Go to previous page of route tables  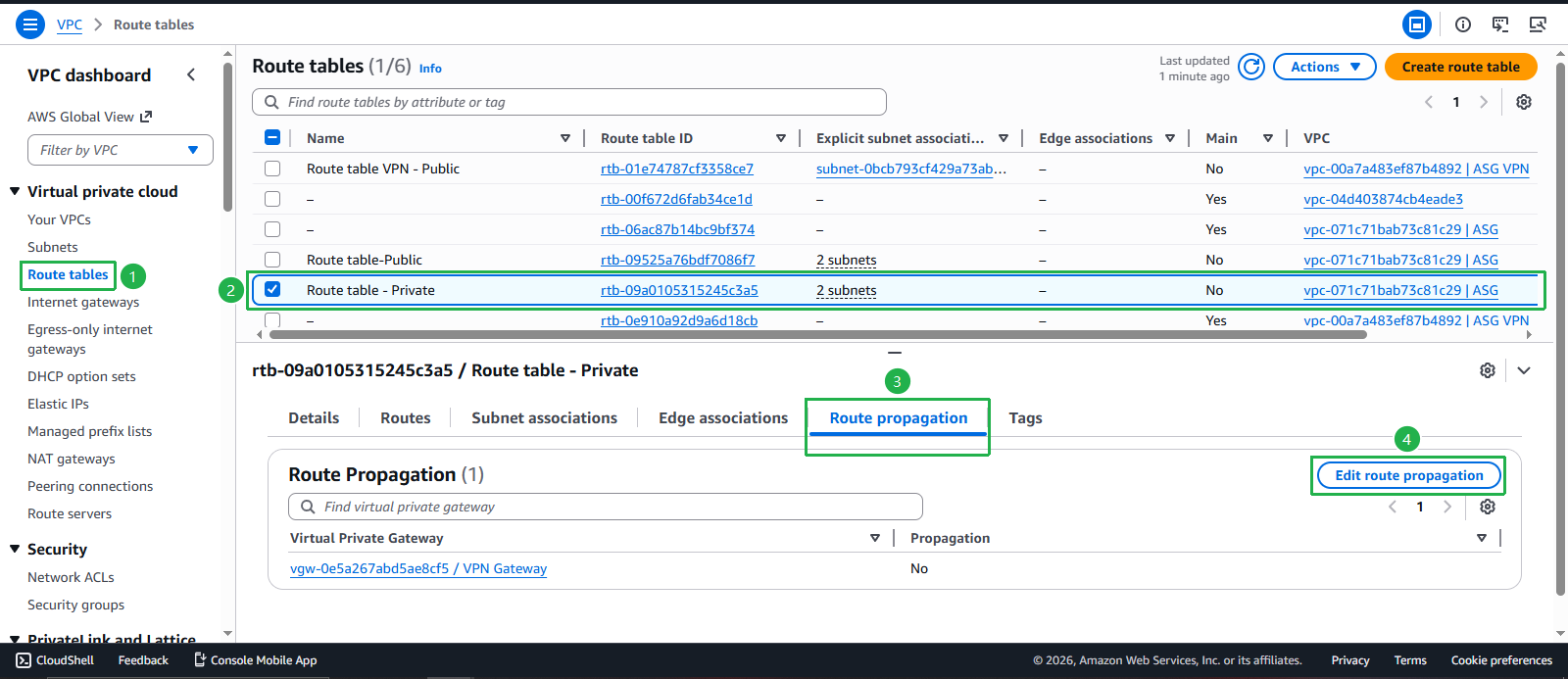1429,102
